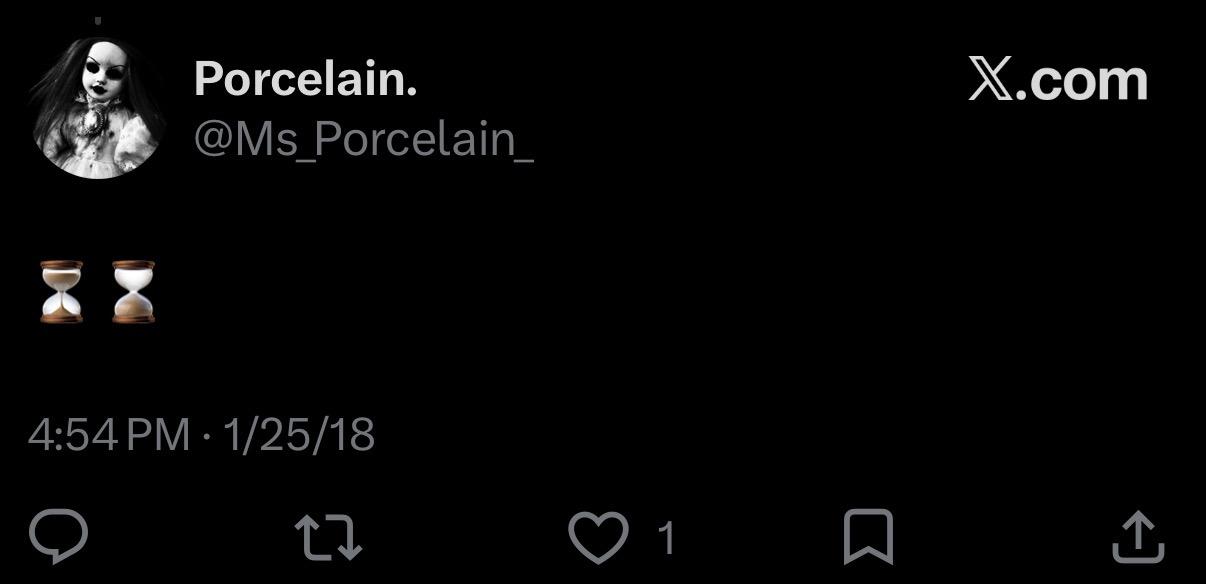Viewport: 1206px width, 584px height.
Task: Click the 1/25/18 post date
Action: [x=299, y=434]
